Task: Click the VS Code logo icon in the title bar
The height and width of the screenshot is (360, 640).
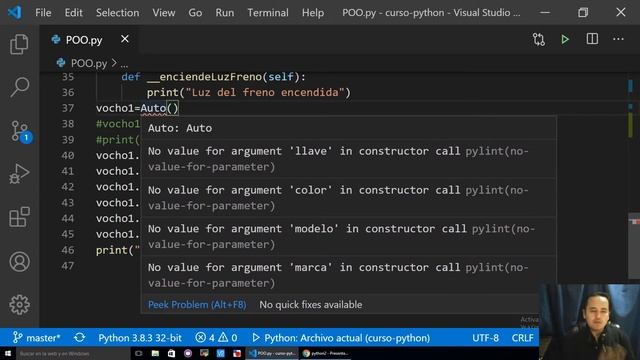Action: coord(15,12)
